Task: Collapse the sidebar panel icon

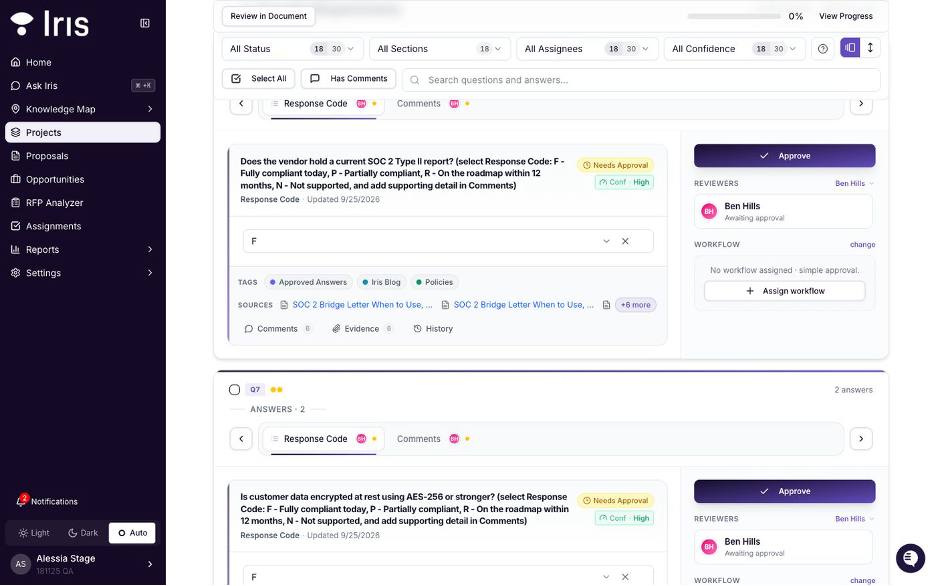Action: click(144, 23)
